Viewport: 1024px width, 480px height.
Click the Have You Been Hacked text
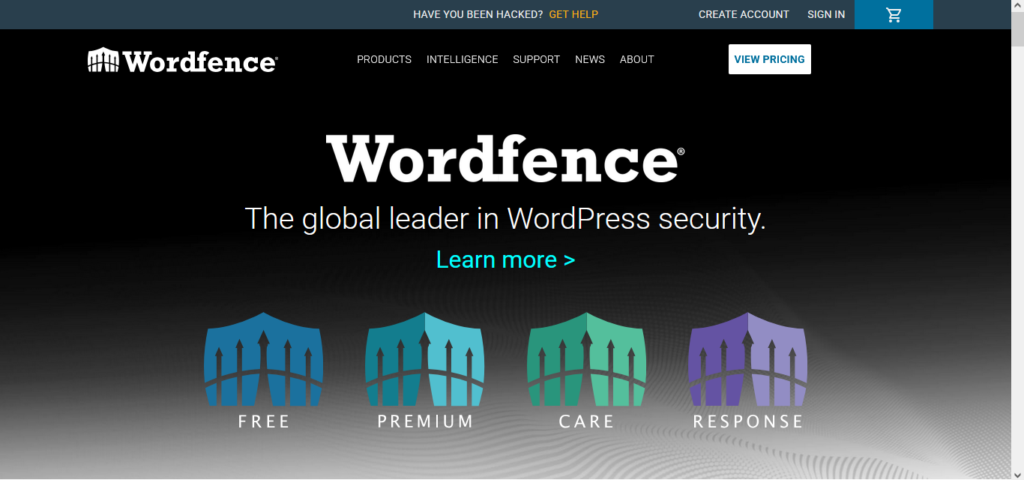(478, 14)
